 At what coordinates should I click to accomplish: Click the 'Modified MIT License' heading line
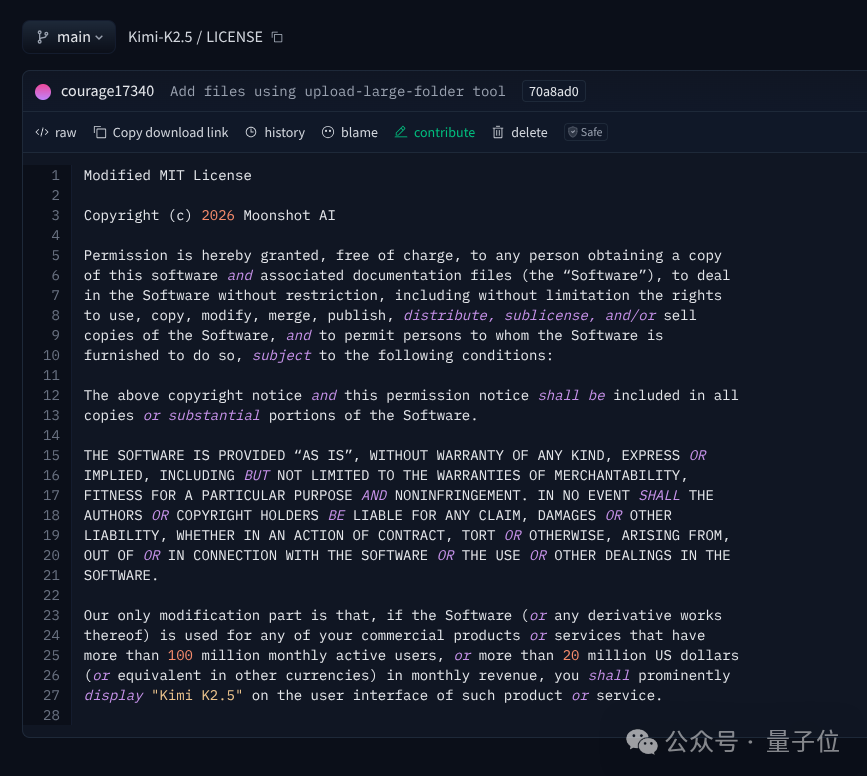[x=167, y=175]
